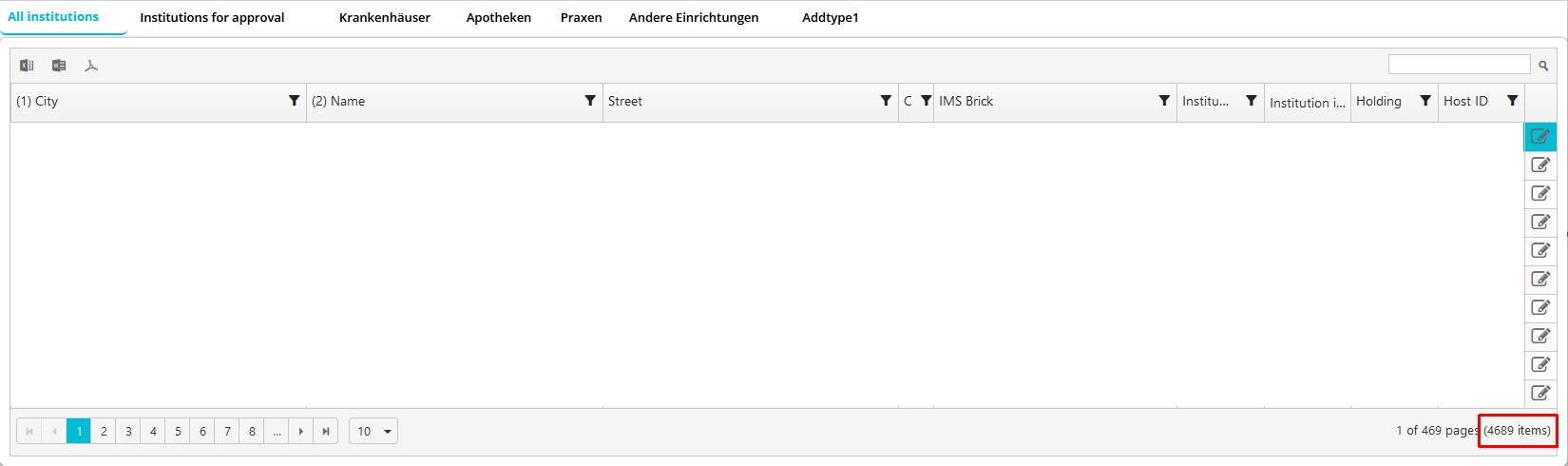Click the search magnifier icon
The height and width of the screenshot is (466, 1568).
(1543, 66)
